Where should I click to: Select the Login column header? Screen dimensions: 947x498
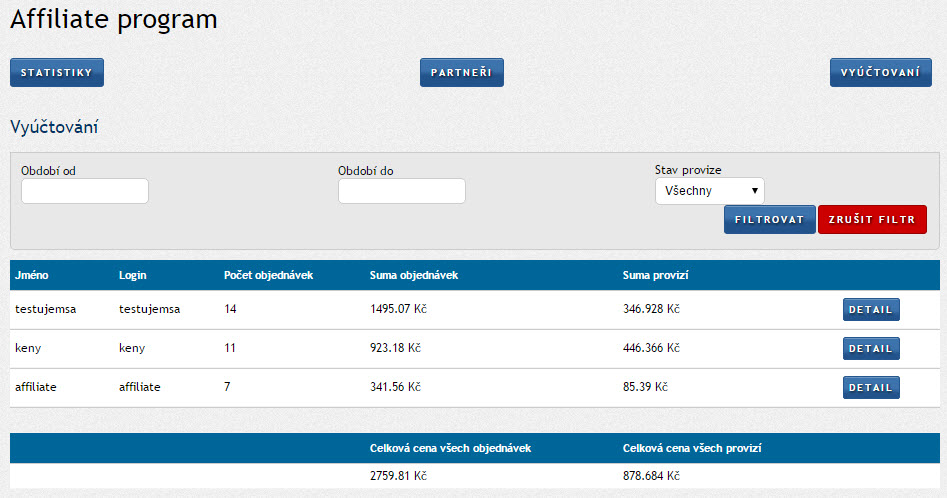(x=133, y=275)
